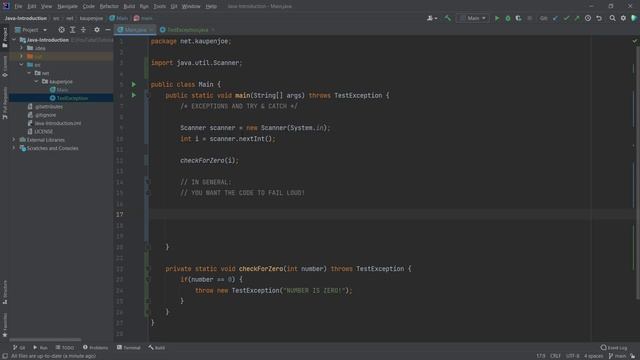Select Main class in project tree
The width and height of the screenshot is (640, 360).
tap(62, 90)
